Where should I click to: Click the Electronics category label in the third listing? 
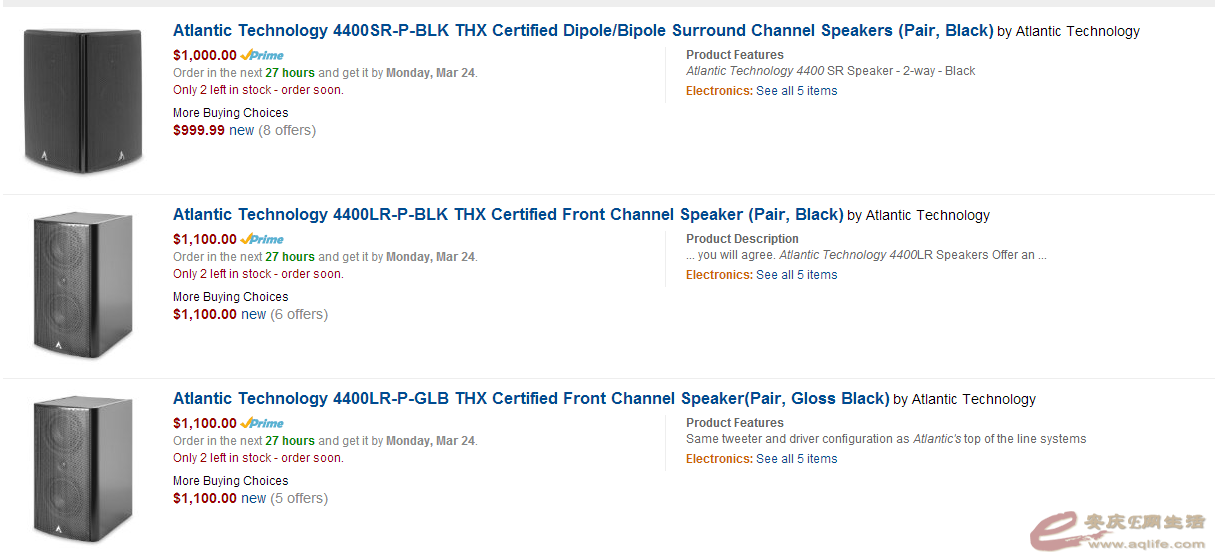(x=718, y=459)
